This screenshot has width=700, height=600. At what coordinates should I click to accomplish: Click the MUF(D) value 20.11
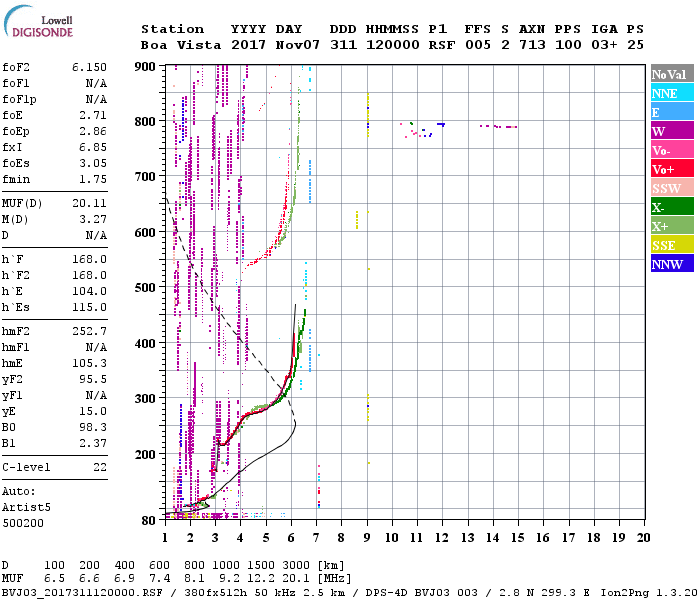pyautogui.click(x=89, y=204)
